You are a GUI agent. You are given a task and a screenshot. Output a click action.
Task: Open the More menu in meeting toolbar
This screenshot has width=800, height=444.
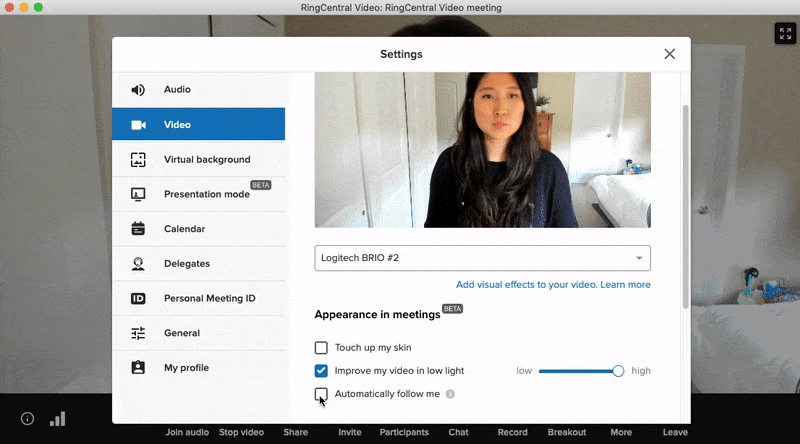[x=621, y=432]
